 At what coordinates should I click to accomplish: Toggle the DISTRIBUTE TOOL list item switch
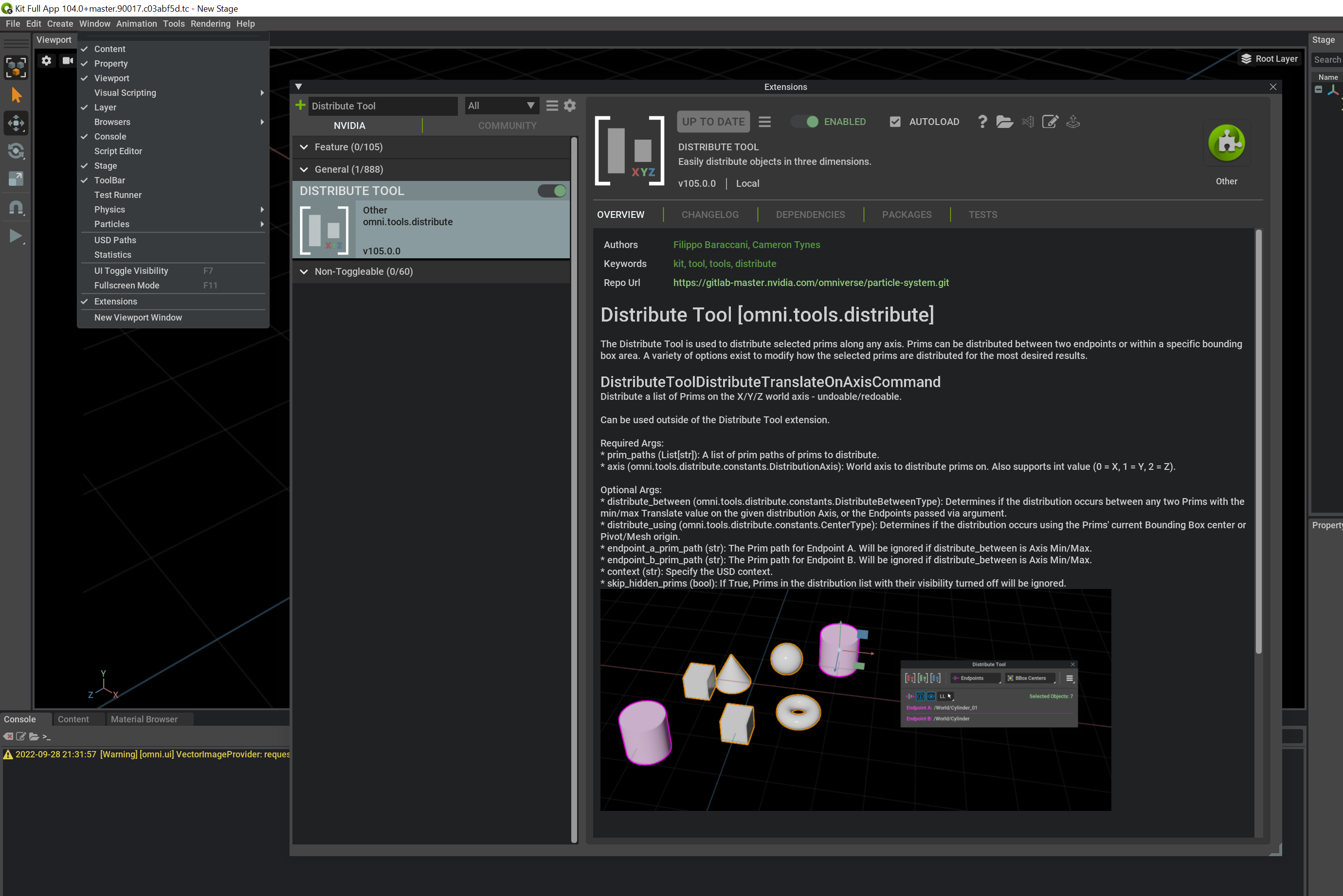pyautogui.click(x=551, y=191)
